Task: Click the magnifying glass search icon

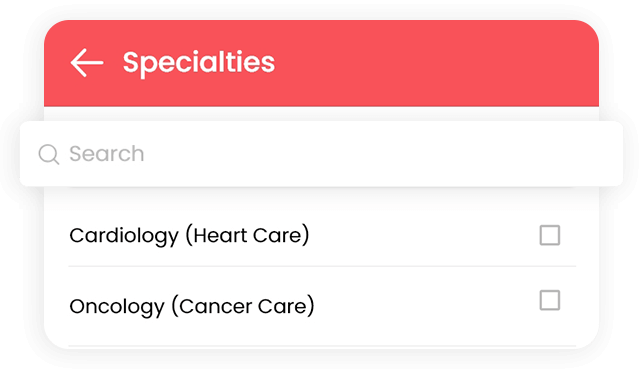Action: (49, 155)
